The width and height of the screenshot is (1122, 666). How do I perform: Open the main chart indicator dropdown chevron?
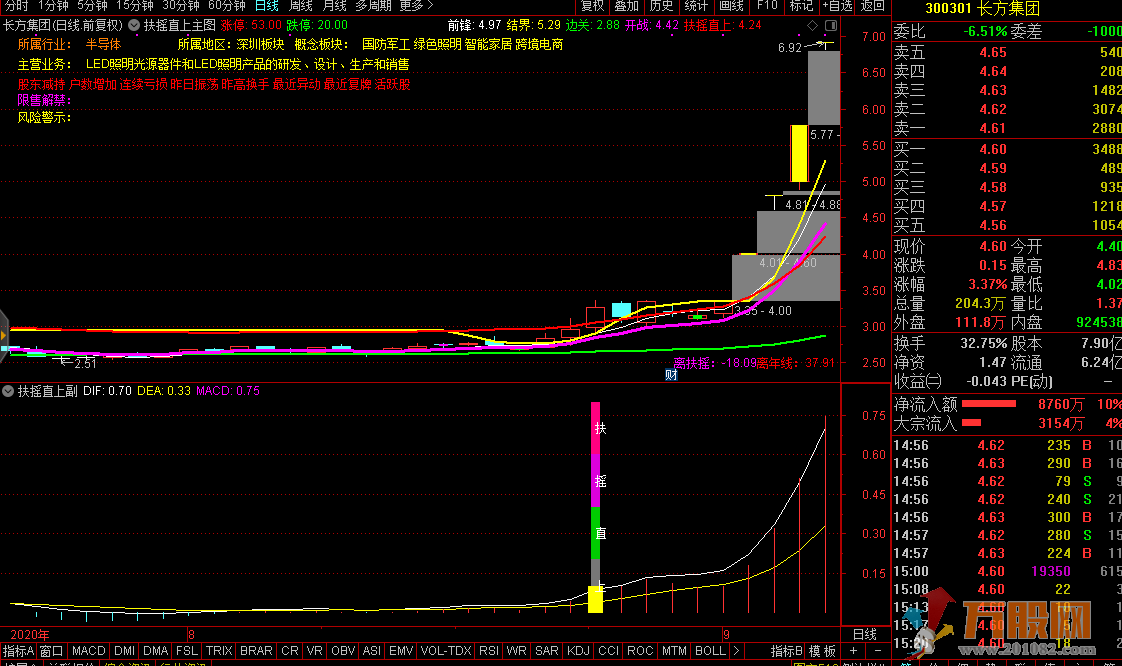click(x=134, y=25)
